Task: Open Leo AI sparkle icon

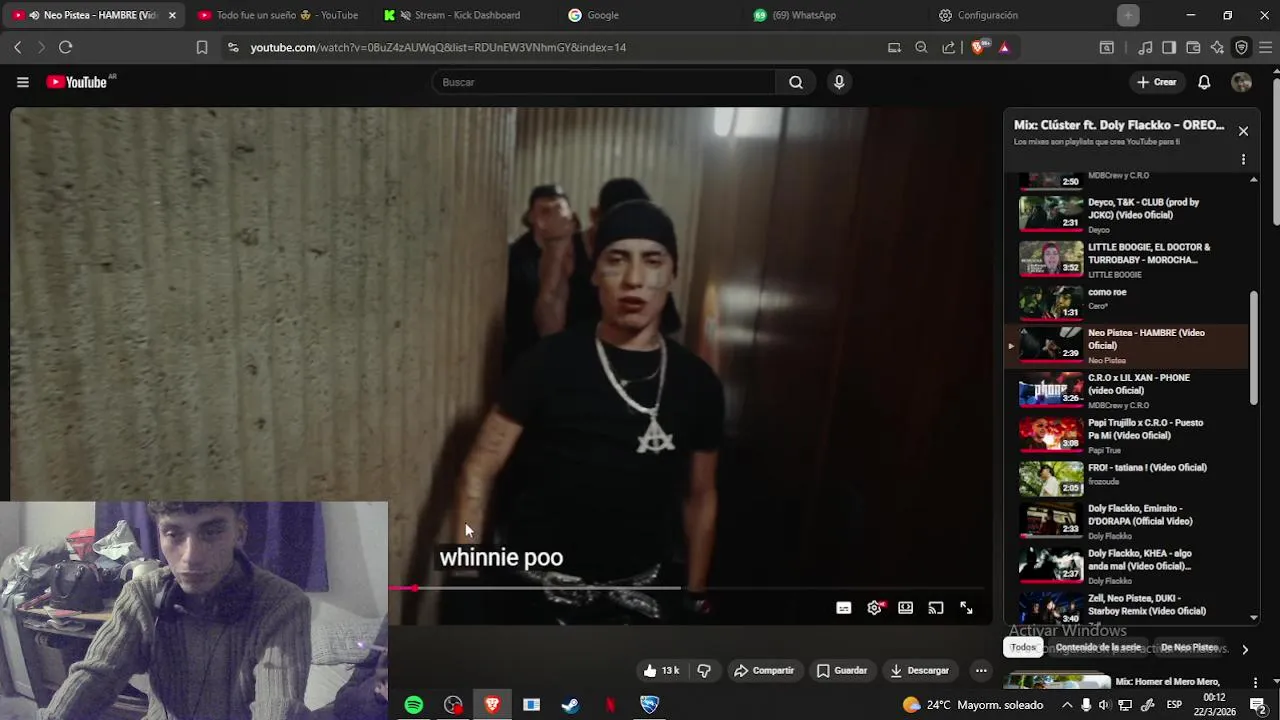Action: click(x=1217, y=47)
